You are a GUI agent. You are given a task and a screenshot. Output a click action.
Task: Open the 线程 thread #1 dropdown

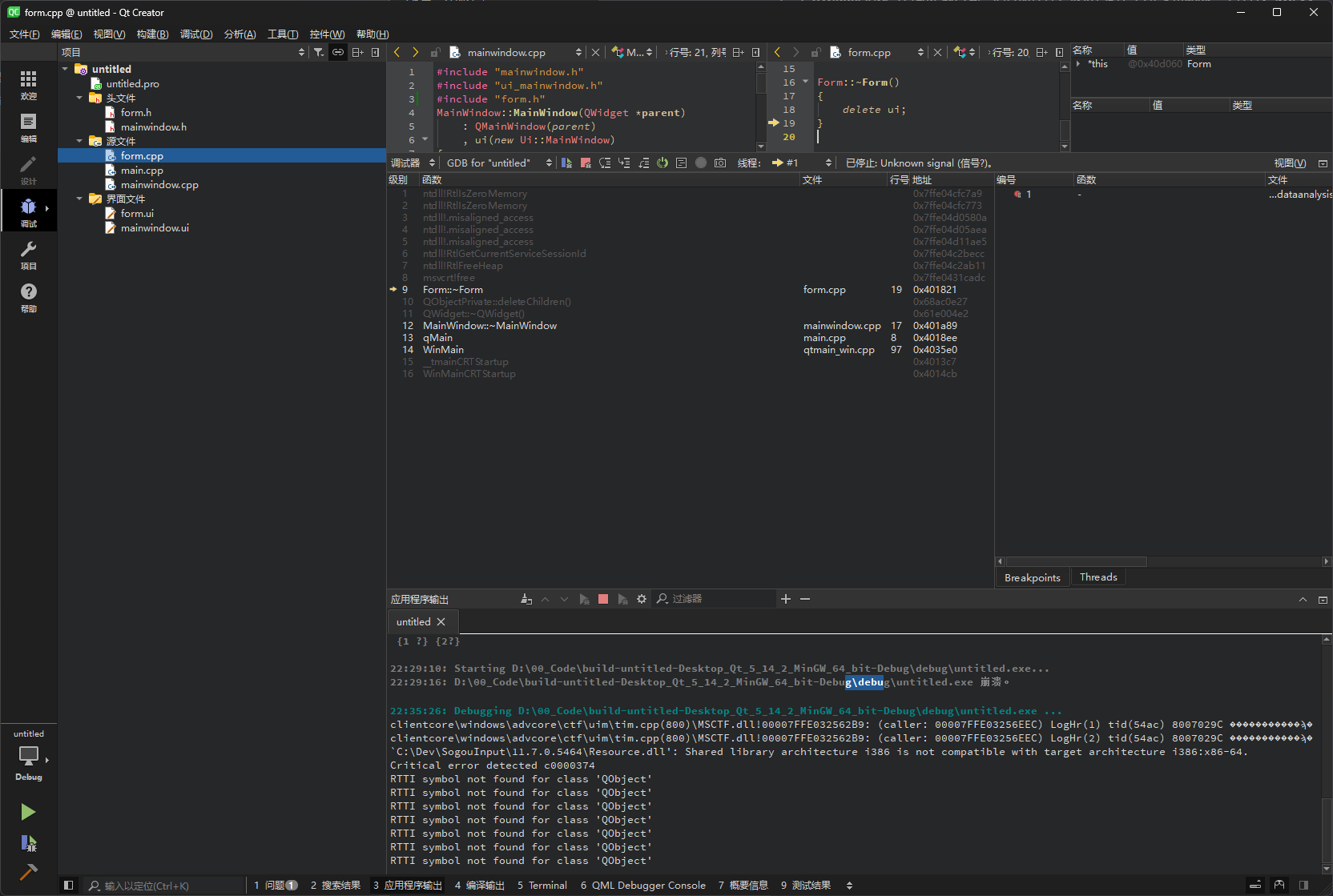point(802,163)
